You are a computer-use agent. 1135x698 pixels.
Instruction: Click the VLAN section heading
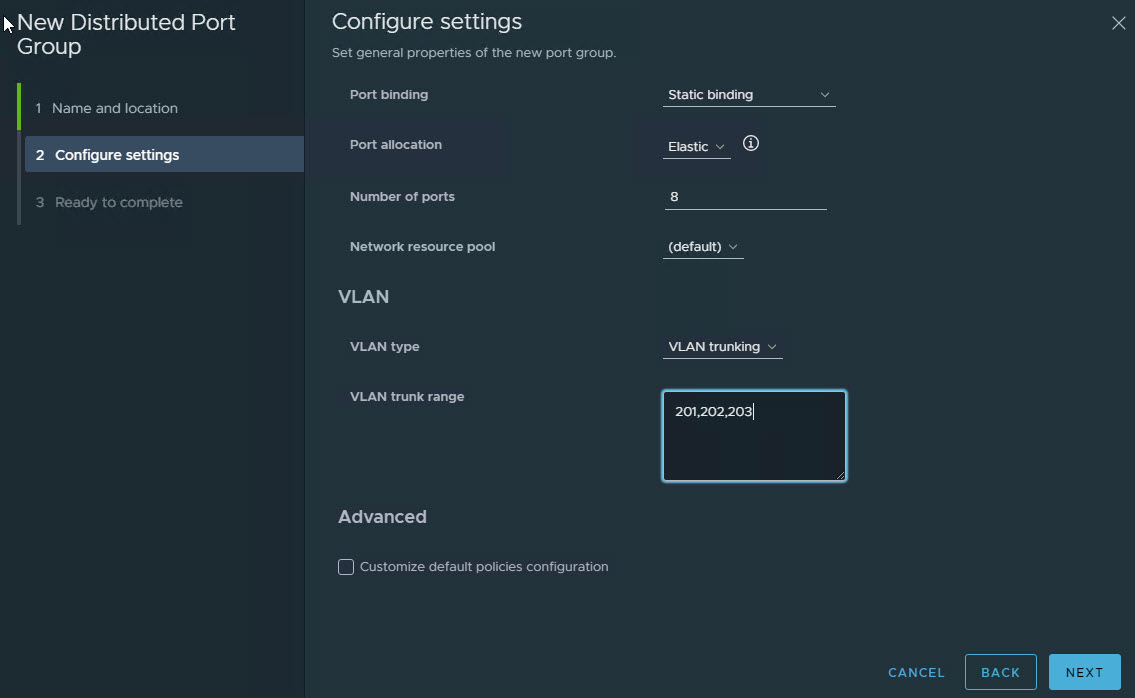pos(363,297)
